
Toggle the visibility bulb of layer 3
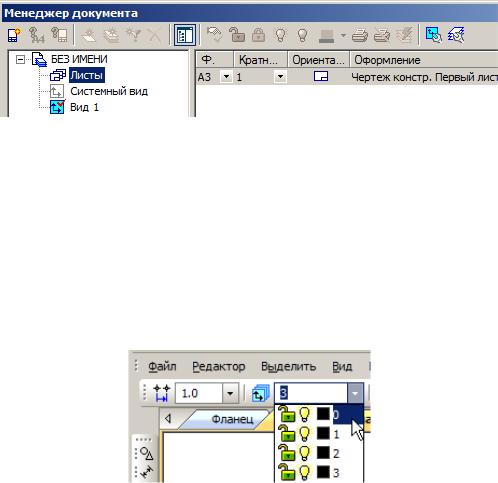point(305,472)
